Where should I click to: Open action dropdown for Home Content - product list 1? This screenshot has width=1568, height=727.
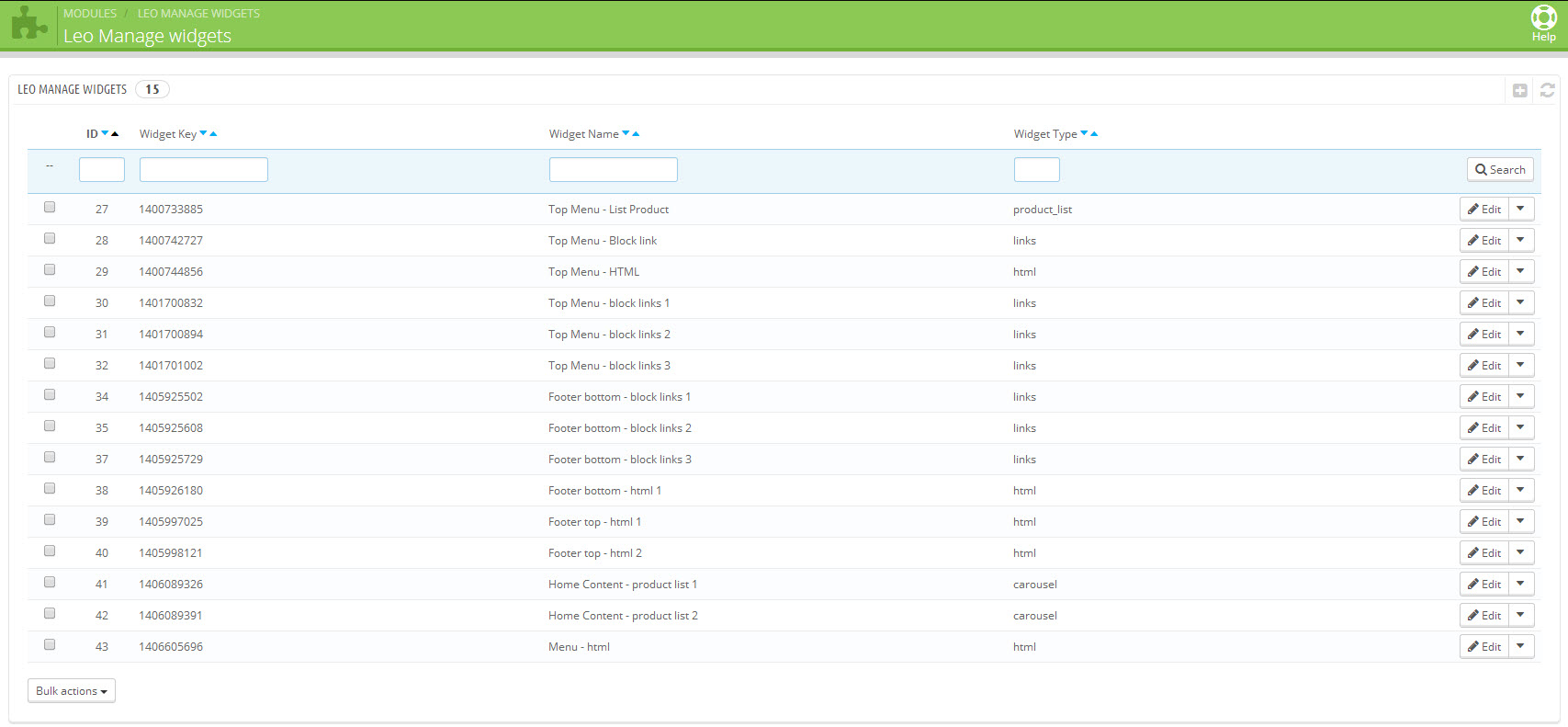click(x=1521, y=585)
